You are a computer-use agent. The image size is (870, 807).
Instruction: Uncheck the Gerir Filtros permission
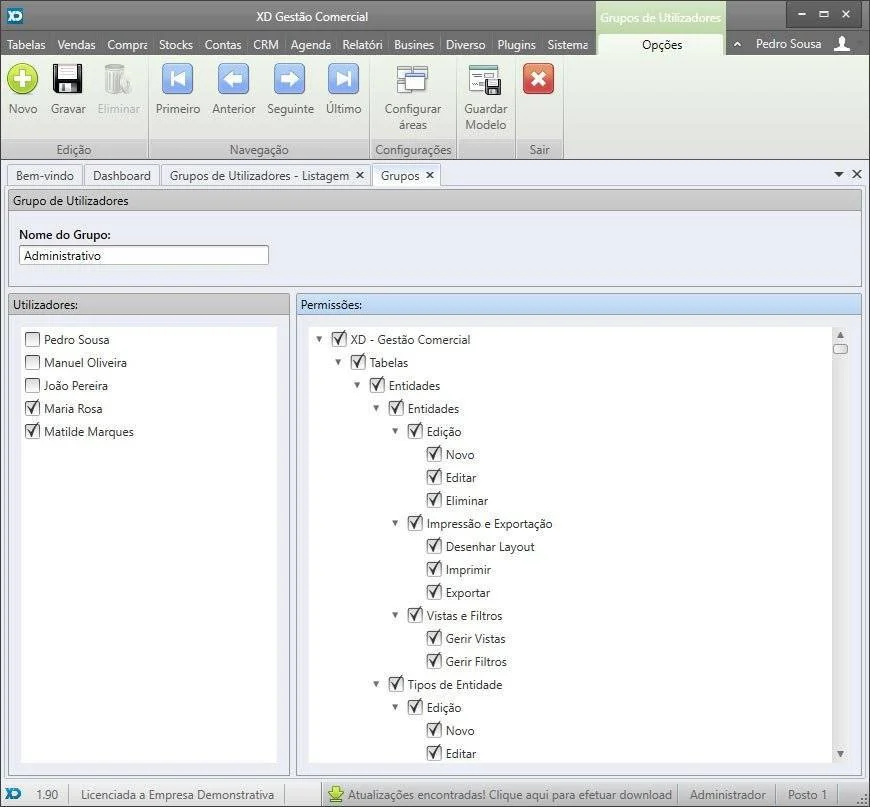434,662
